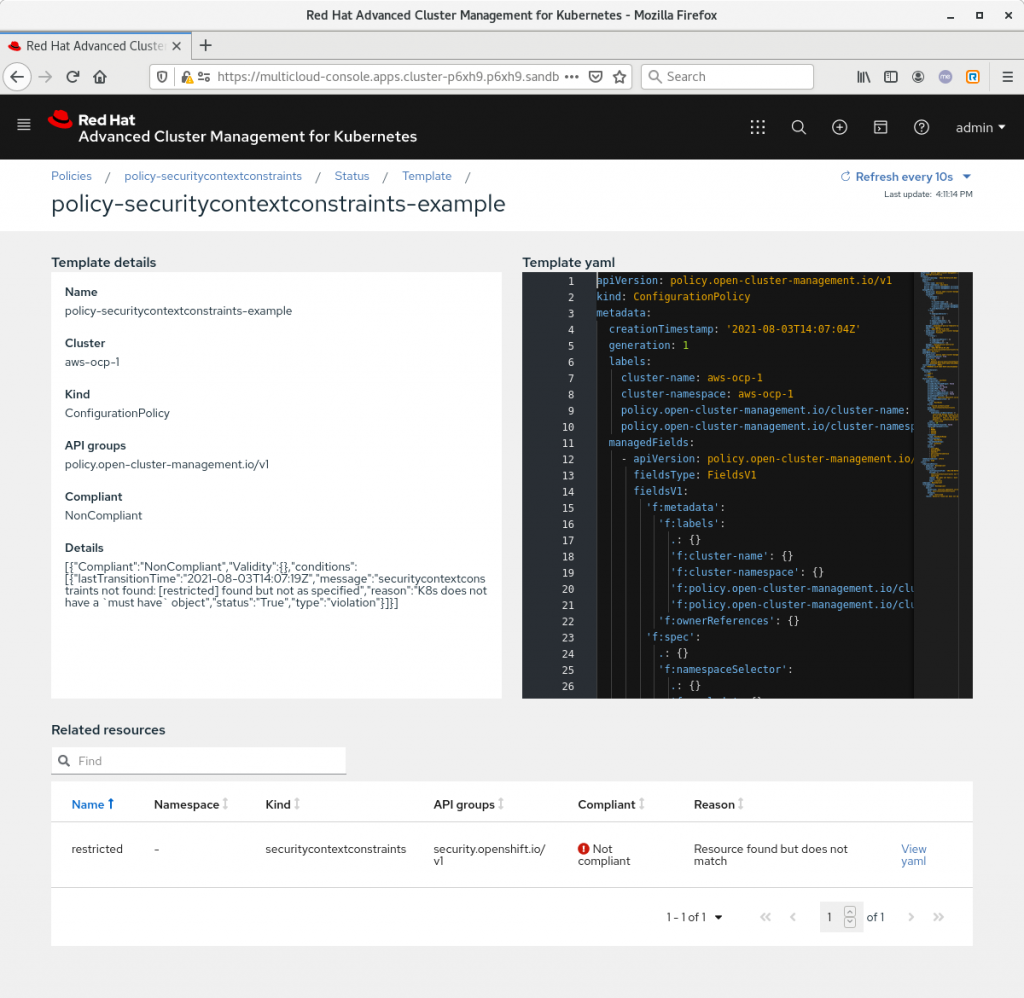Sort the table by Name column

click(93, 804)
